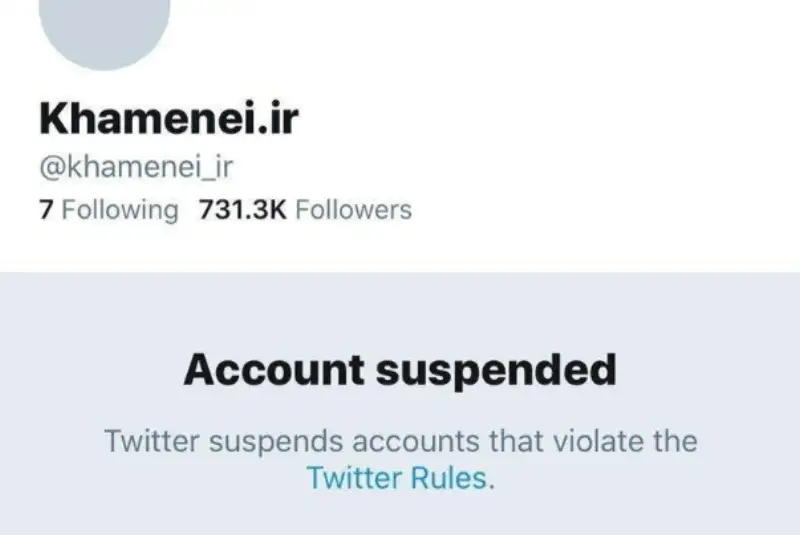The height and width of the screenshot is (535, 800).
Task: Open the 731.3K Followers list
Action: coord(306,210)
